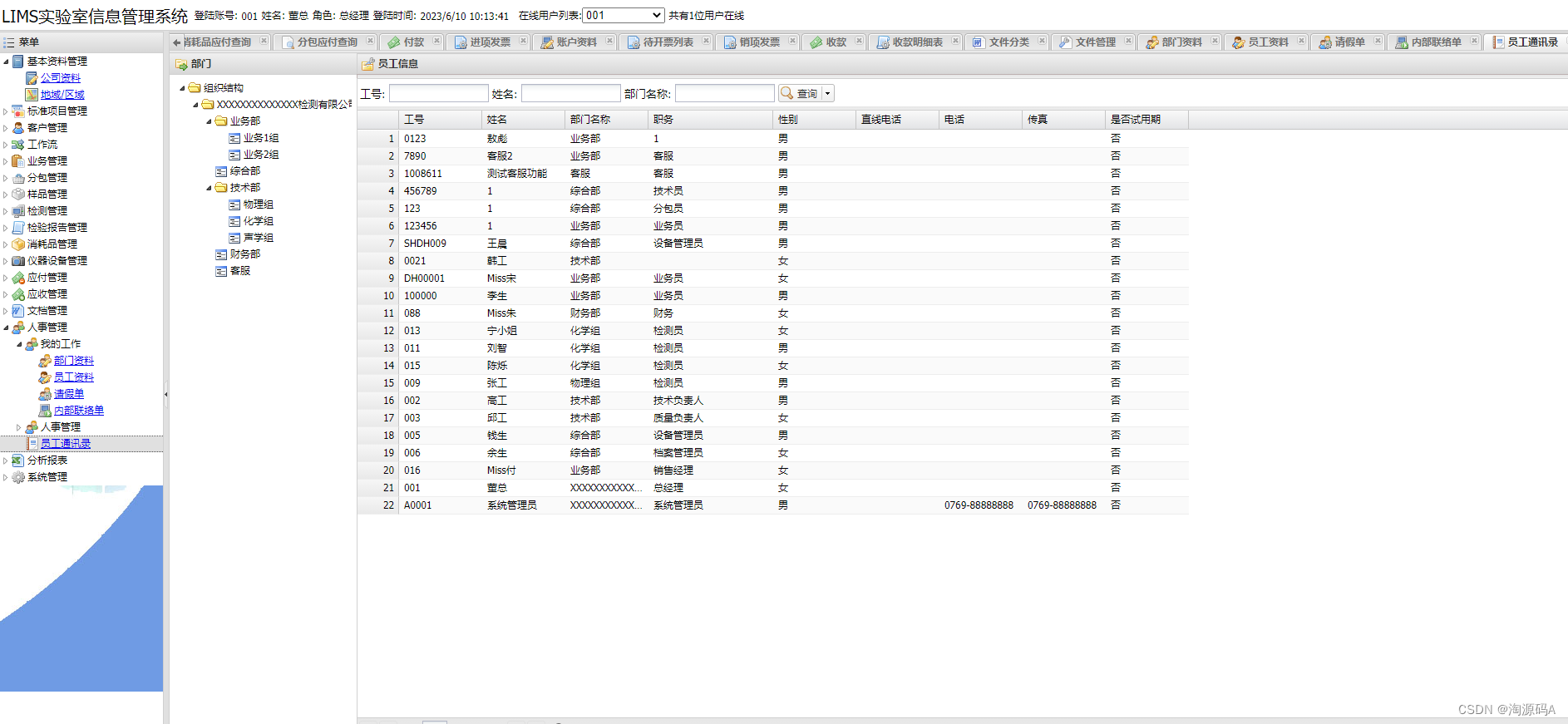Open the 内部联络单 sidebar link
Screen dimensions: 1568x724
pos(79,411)
